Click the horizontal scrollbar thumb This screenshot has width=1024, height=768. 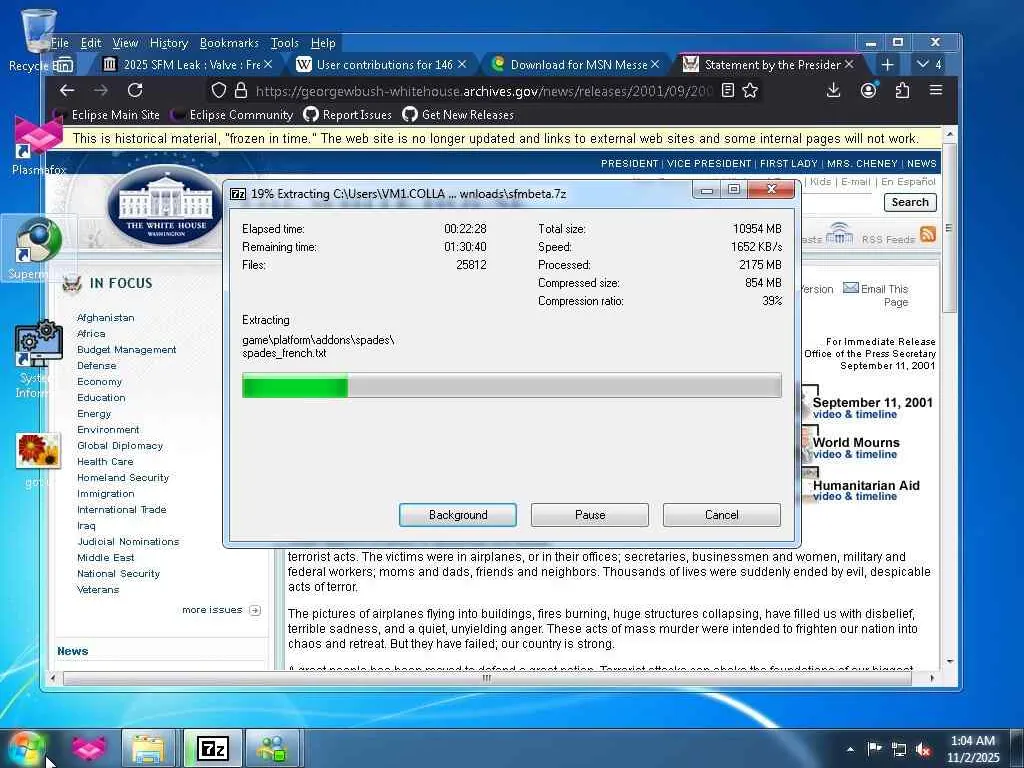pos(487,678)
